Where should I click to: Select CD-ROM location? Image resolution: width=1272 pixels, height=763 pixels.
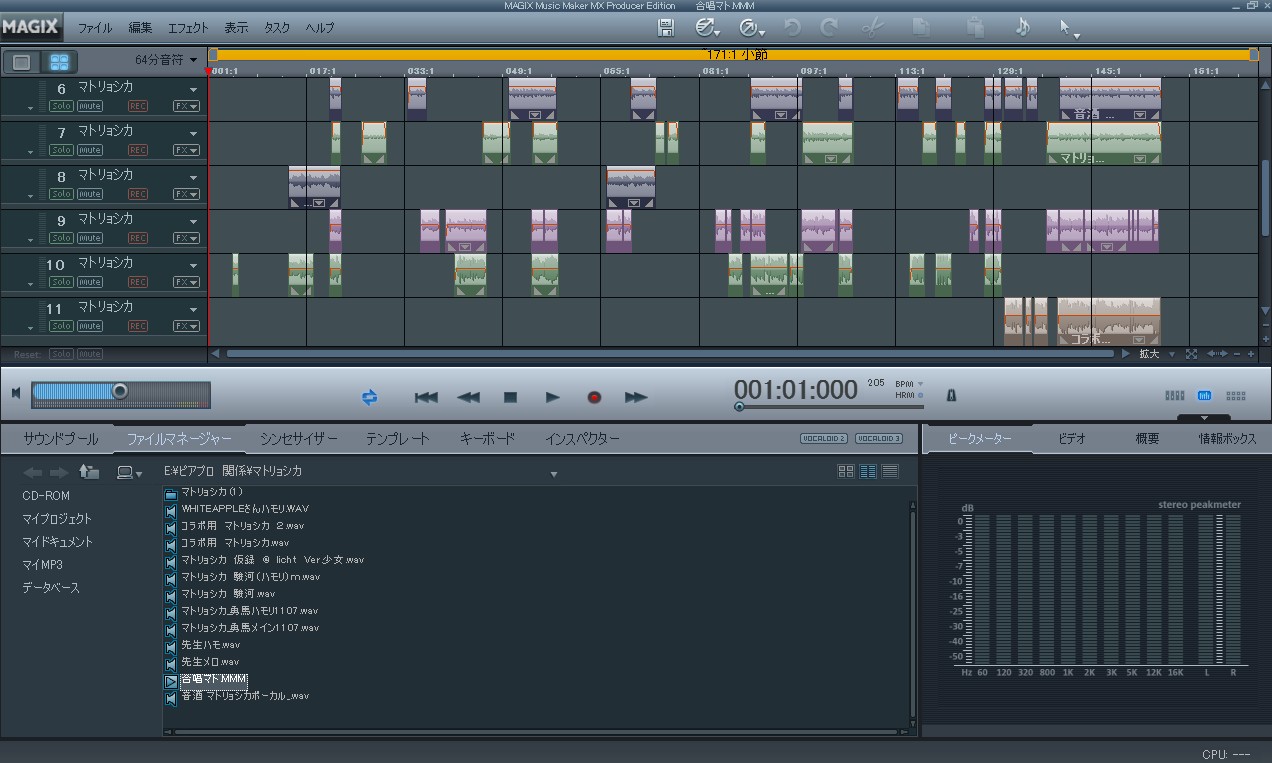click(46, 496)
